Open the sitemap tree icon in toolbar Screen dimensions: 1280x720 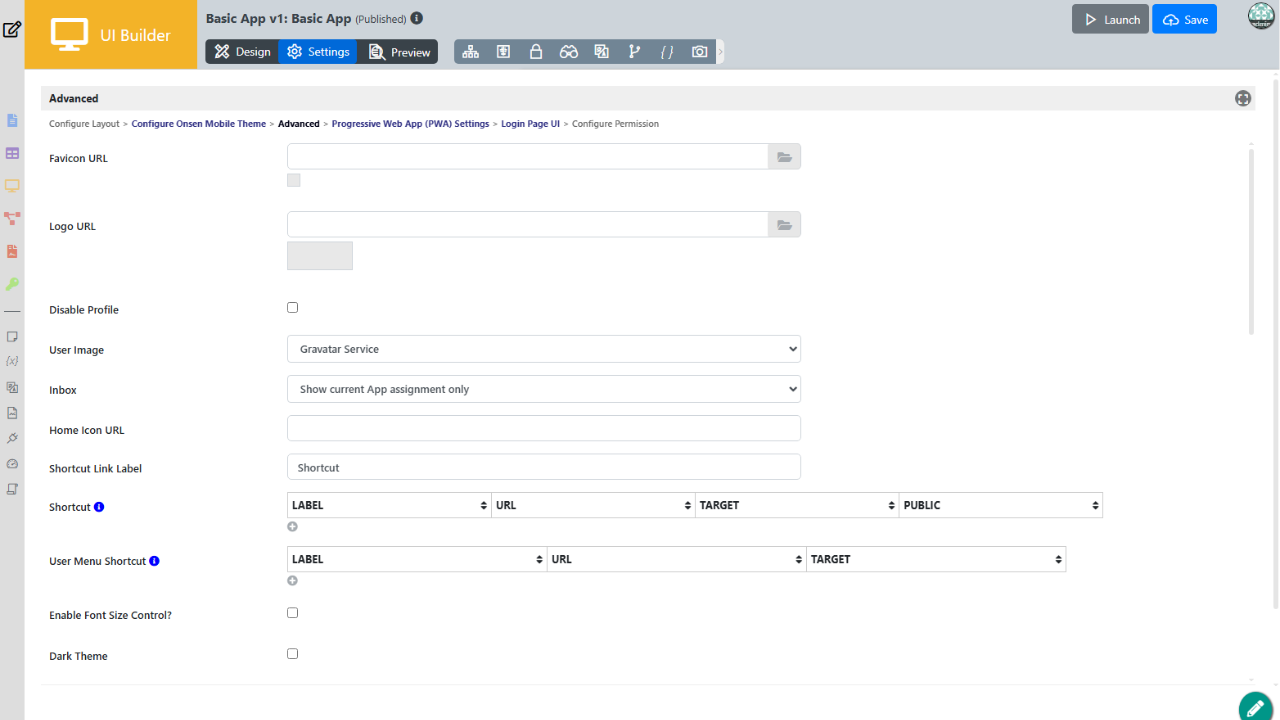[x=470, y=52]
